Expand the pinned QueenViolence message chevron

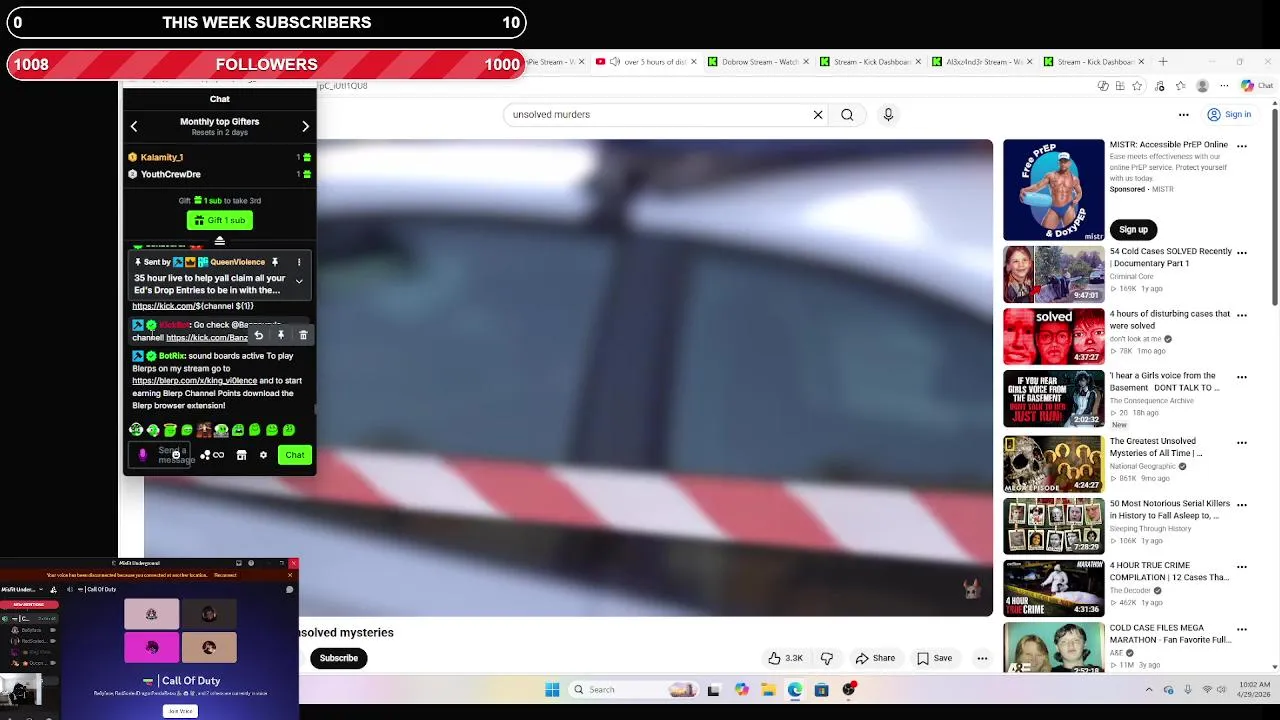click(x=298, y=282)
